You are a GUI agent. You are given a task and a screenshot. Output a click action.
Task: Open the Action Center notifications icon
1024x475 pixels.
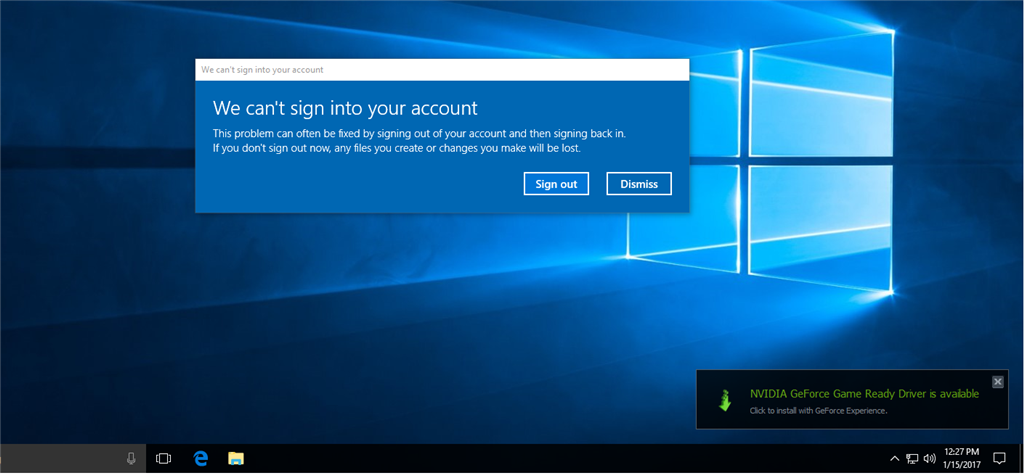[x=999, y=458]
